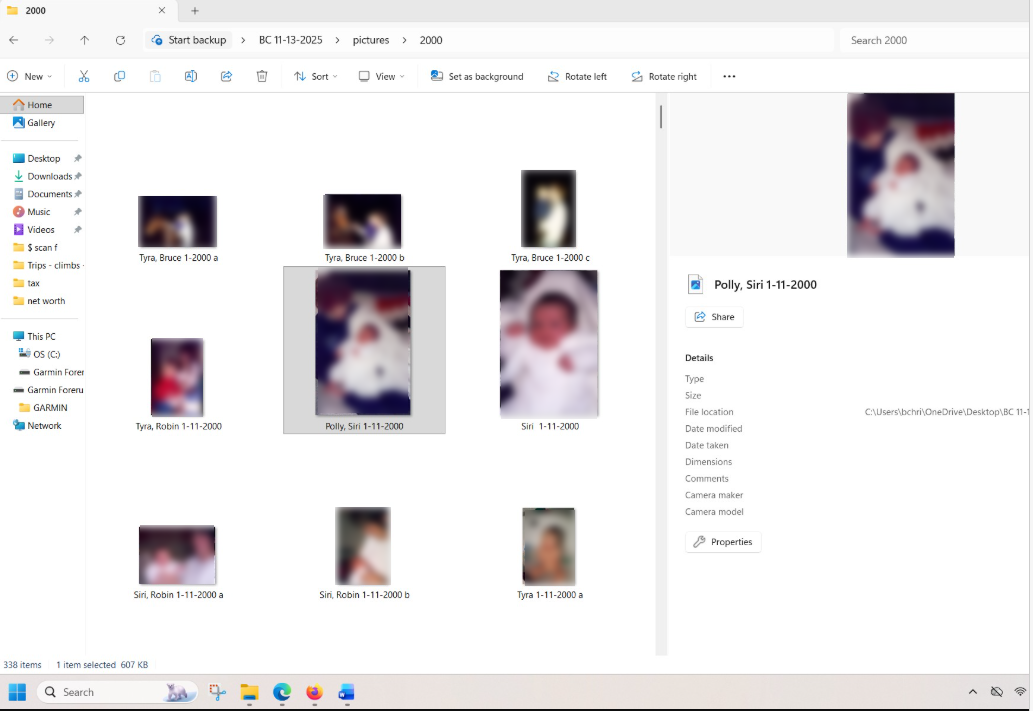The width and height of the screenshot is (1033, 711).
Task: Navigate to pictures breadcrumb
Action: (x=371, y=40)
